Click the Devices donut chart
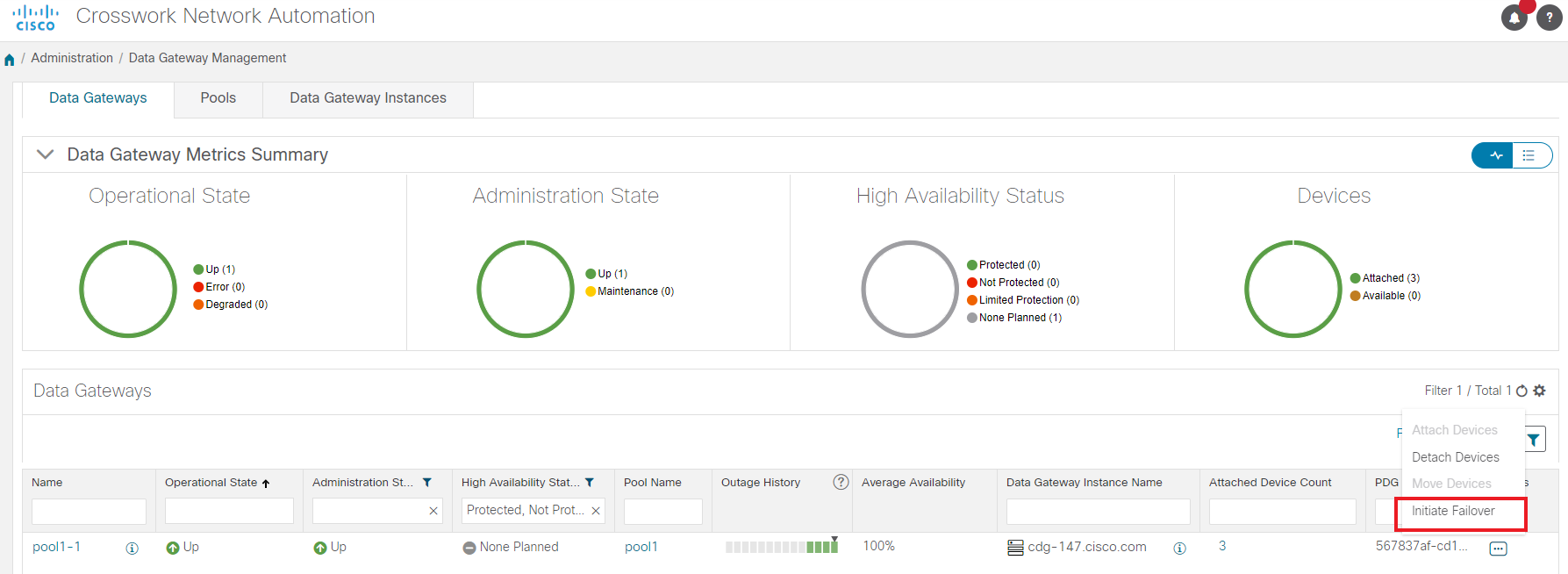The height and width of the screenshot is (574, 1568). click(x=1293, y=289)
